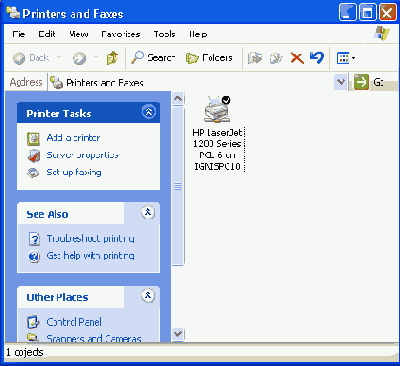The image size is (400, 366).
Task: Open Scanners and Cameras link
Action: [x=94, y=338]
